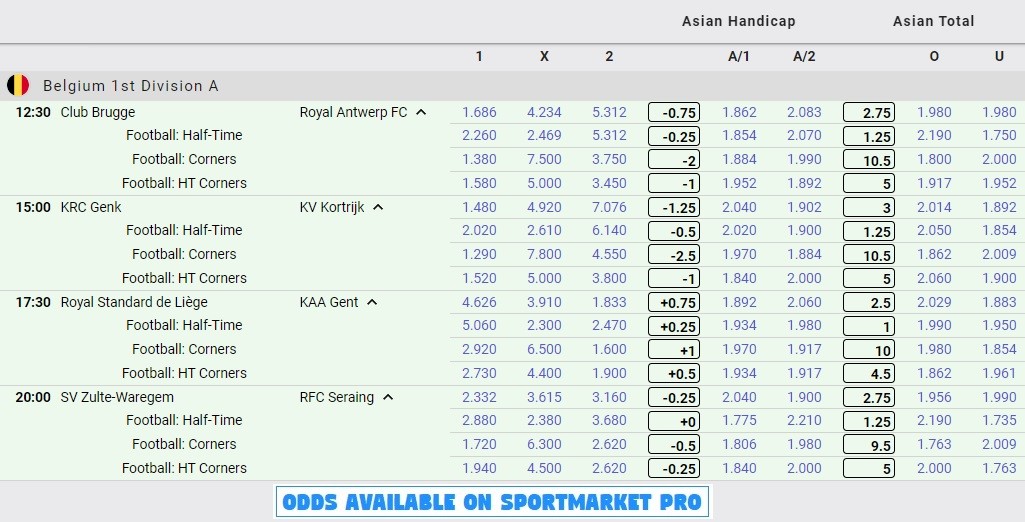Collapse the SV Zulte-Waregem vs RFC Seraing row

pyautogui.click(x=388, y=397)
